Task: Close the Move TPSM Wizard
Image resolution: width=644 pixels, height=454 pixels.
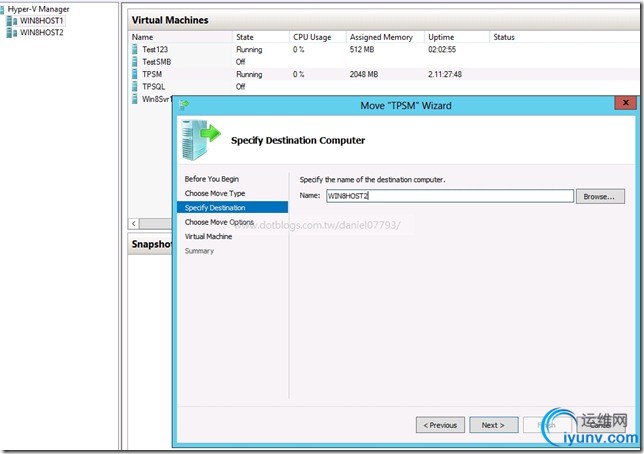Action: pyautogui.click(x=625, y=103)
